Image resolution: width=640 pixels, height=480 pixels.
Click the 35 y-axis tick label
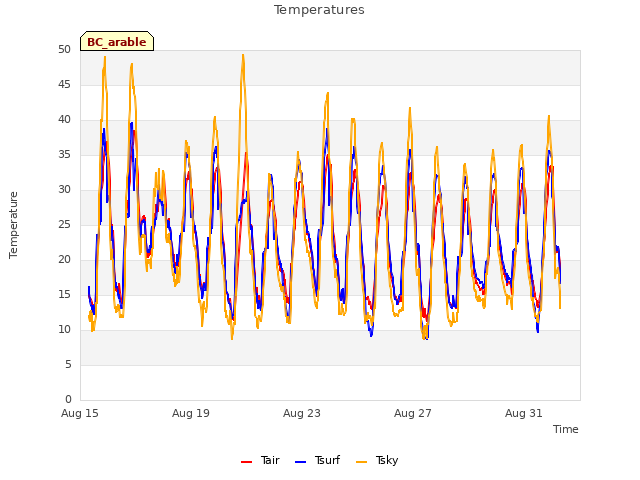click(x=64, y=154)
